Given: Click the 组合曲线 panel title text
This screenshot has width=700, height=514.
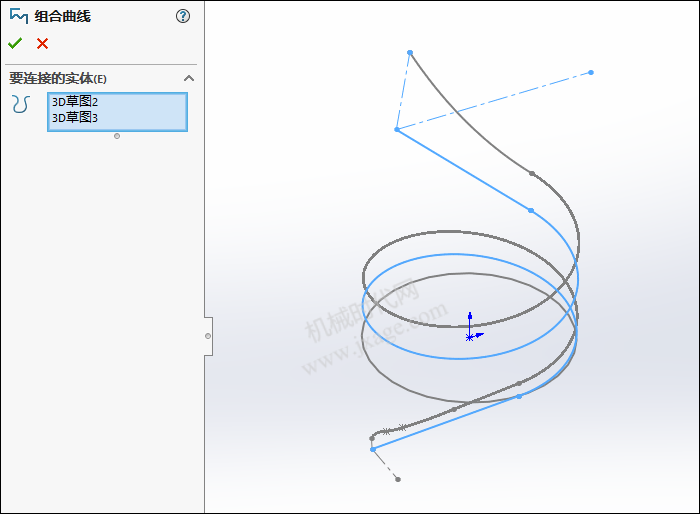Looking at the screenshot, I should pyautogui.click(x=63, y=16).
